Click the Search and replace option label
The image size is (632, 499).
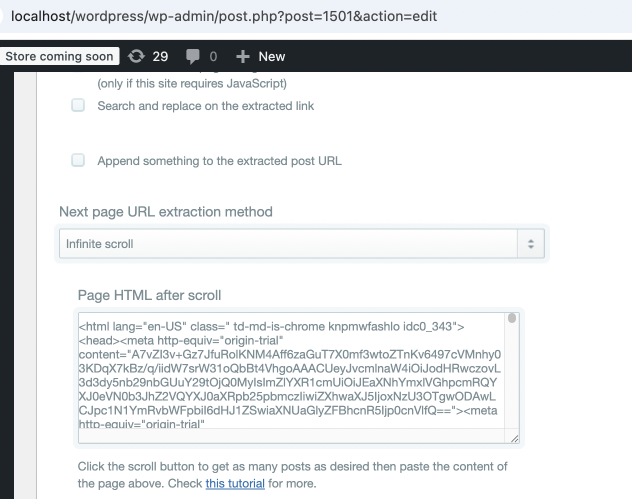pyautogui.click(x=206, y=105)
